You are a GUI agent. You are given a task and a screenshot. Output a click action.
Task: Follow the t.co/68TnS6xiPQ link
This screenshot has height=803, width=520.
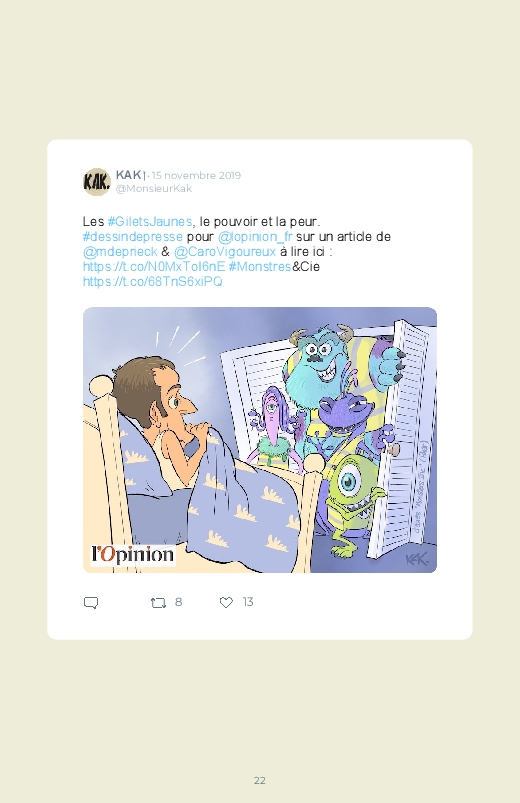(x=152, y=282)
